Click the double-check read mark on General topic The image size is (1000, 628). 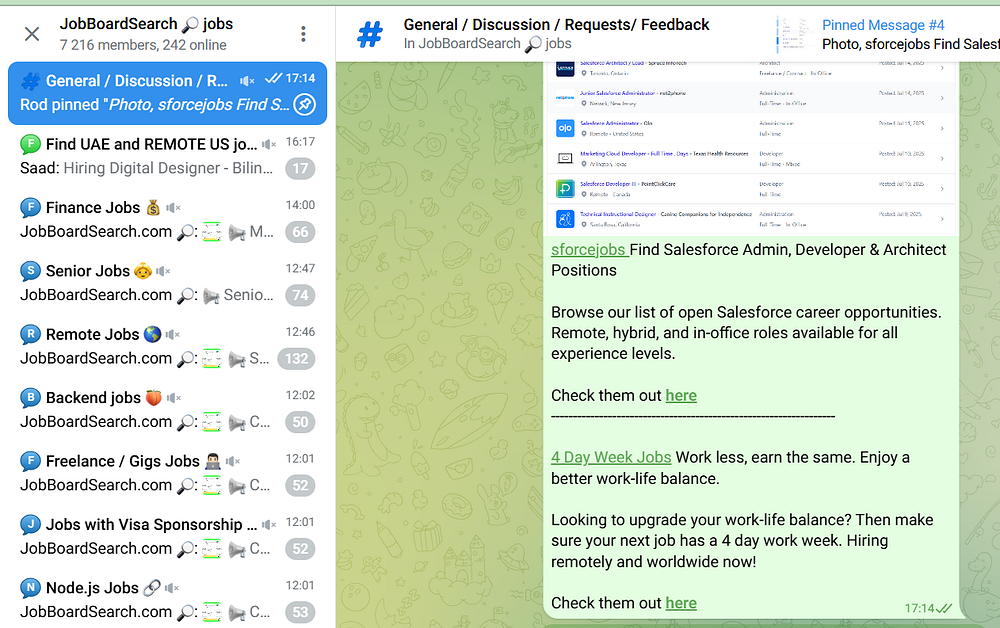[274, 78]
